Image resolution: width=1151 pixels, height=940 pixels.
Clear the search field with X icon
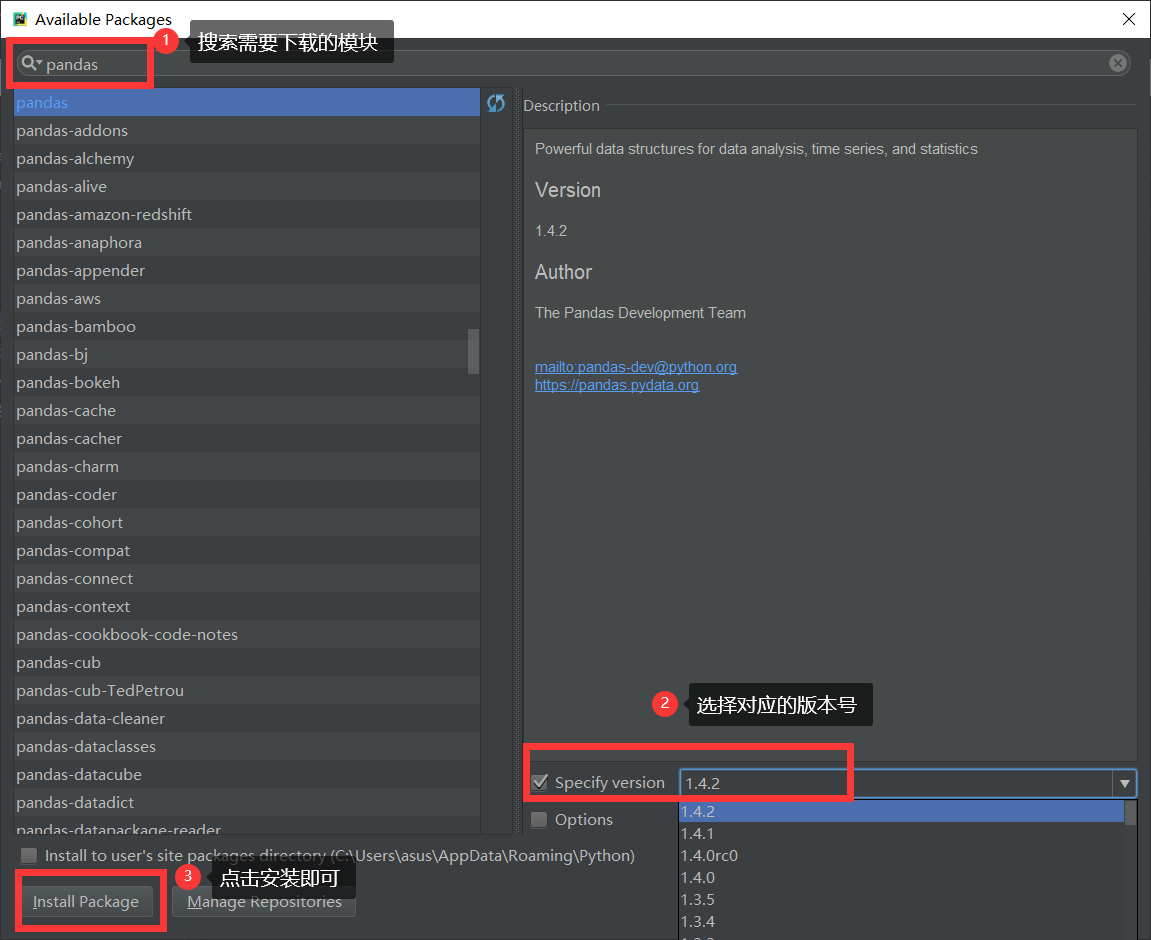pyautogui.click(x=1117, y=63)
